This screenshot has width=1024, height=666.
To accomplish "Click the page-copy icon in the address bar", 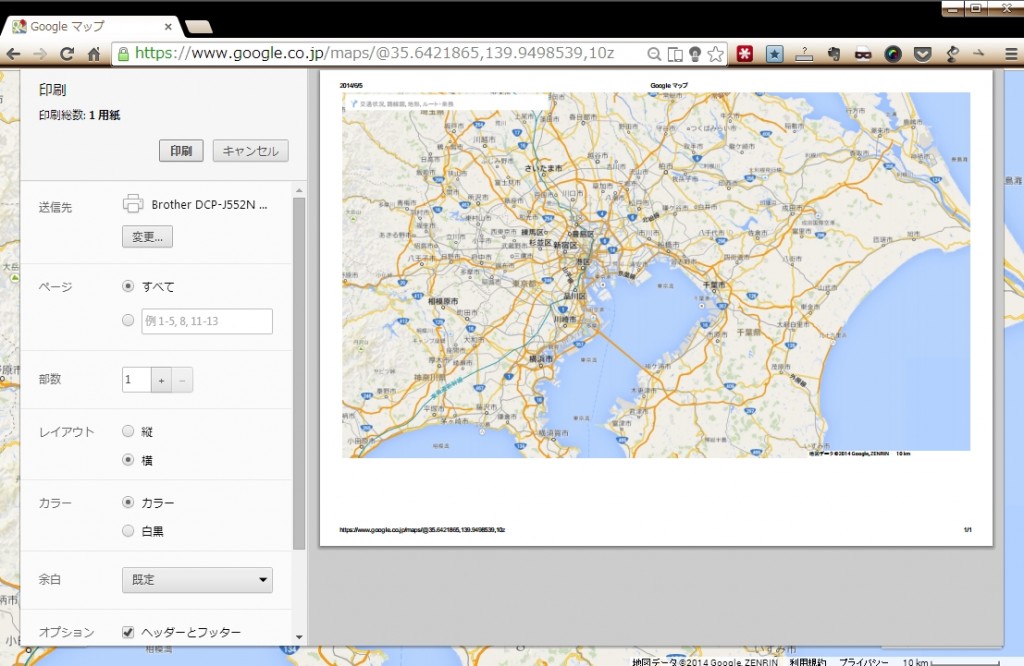I will 675,54.
